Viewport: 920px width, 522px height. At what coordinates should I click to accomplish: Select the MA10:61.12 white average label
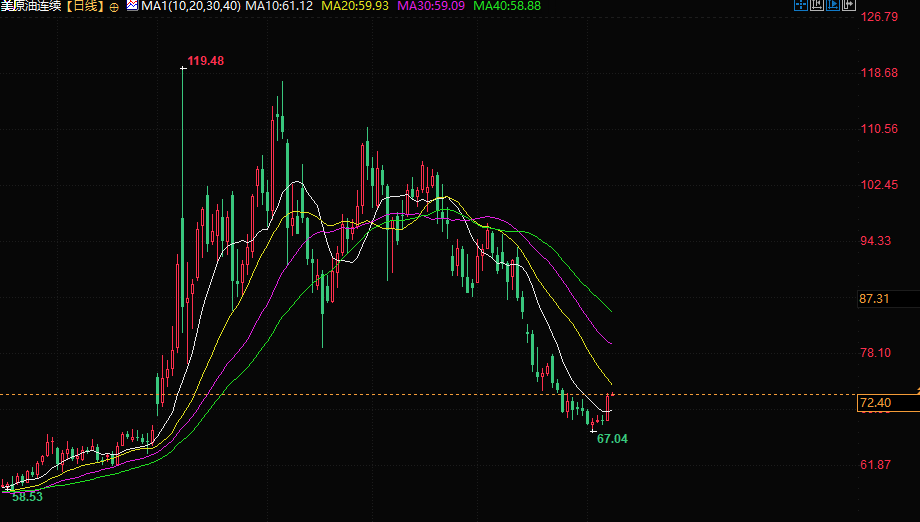pyautogui.click(x=279, y=6)
